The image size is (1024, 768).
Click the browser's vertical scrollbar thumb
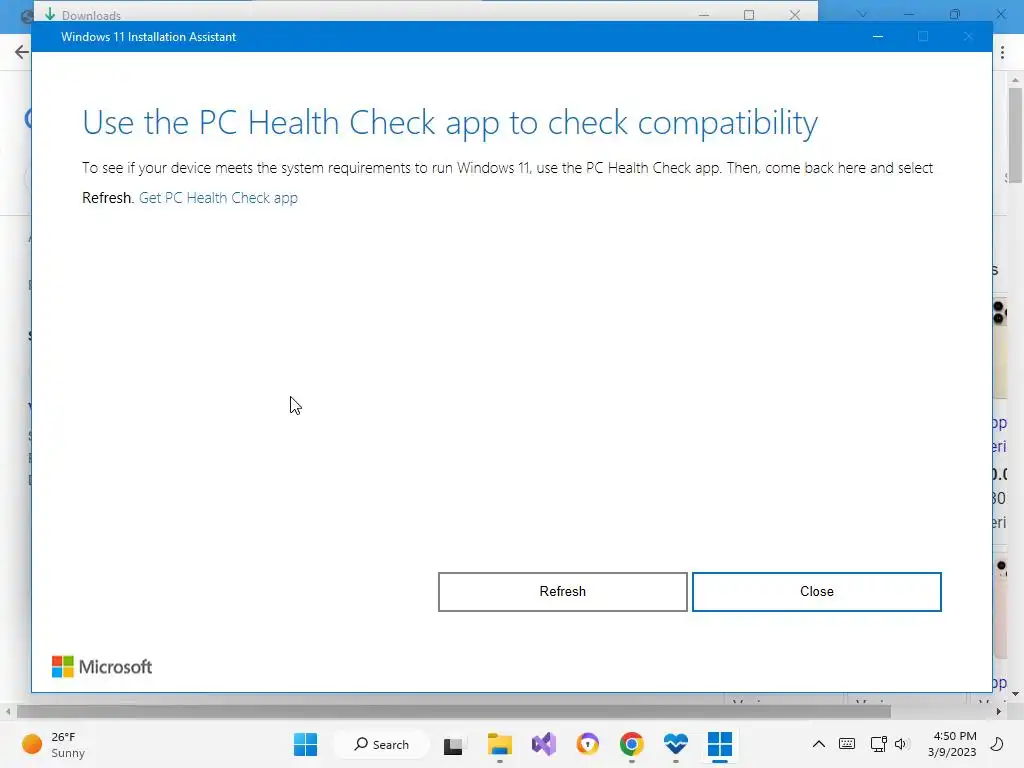(x=1016, y=136)
